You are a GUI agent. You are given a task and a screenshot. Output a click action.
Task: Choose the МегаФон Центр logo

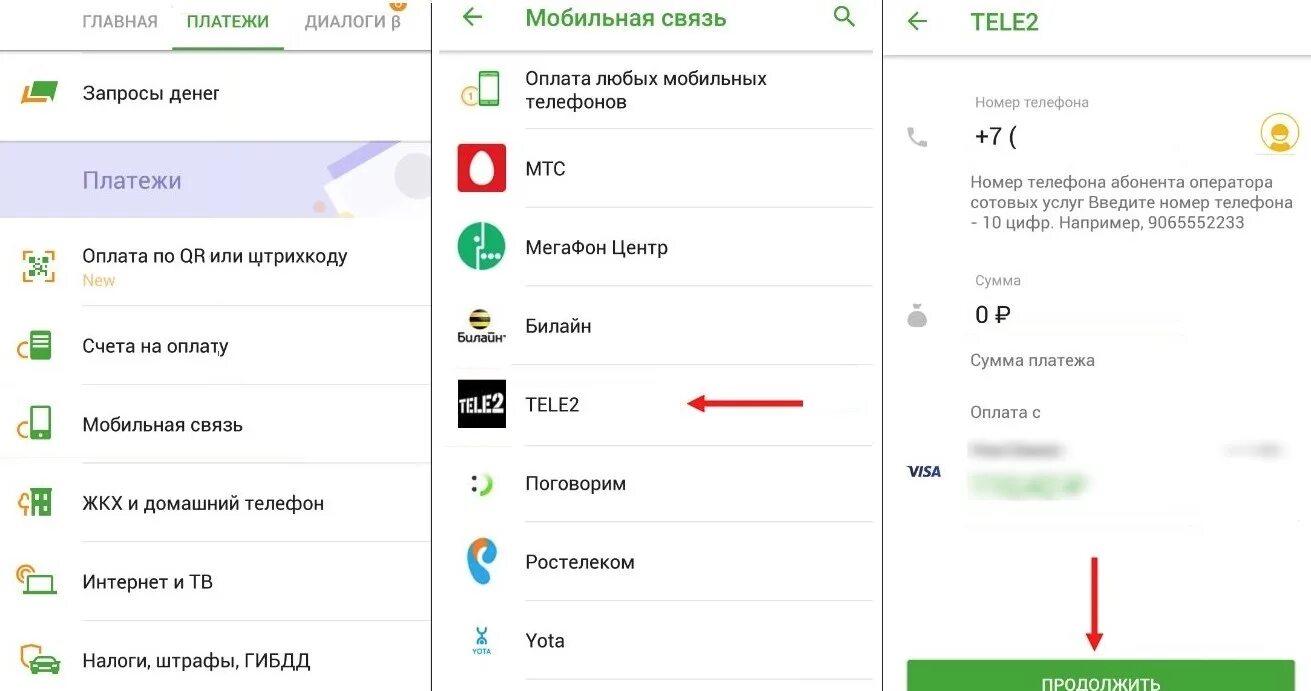point(482,247)
